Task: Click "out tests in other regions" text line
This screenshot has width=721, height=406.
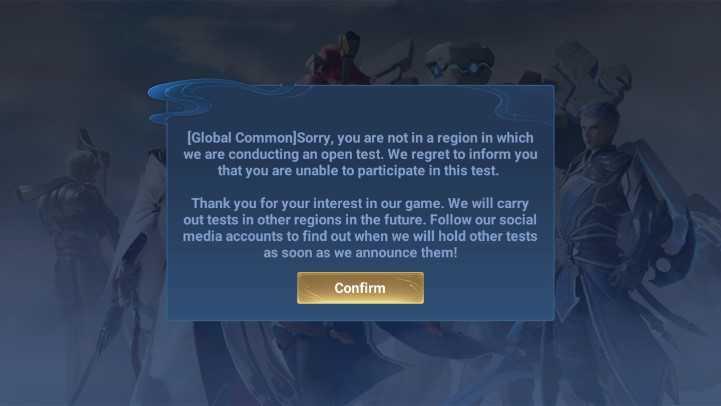Action: tap(263, 220)
